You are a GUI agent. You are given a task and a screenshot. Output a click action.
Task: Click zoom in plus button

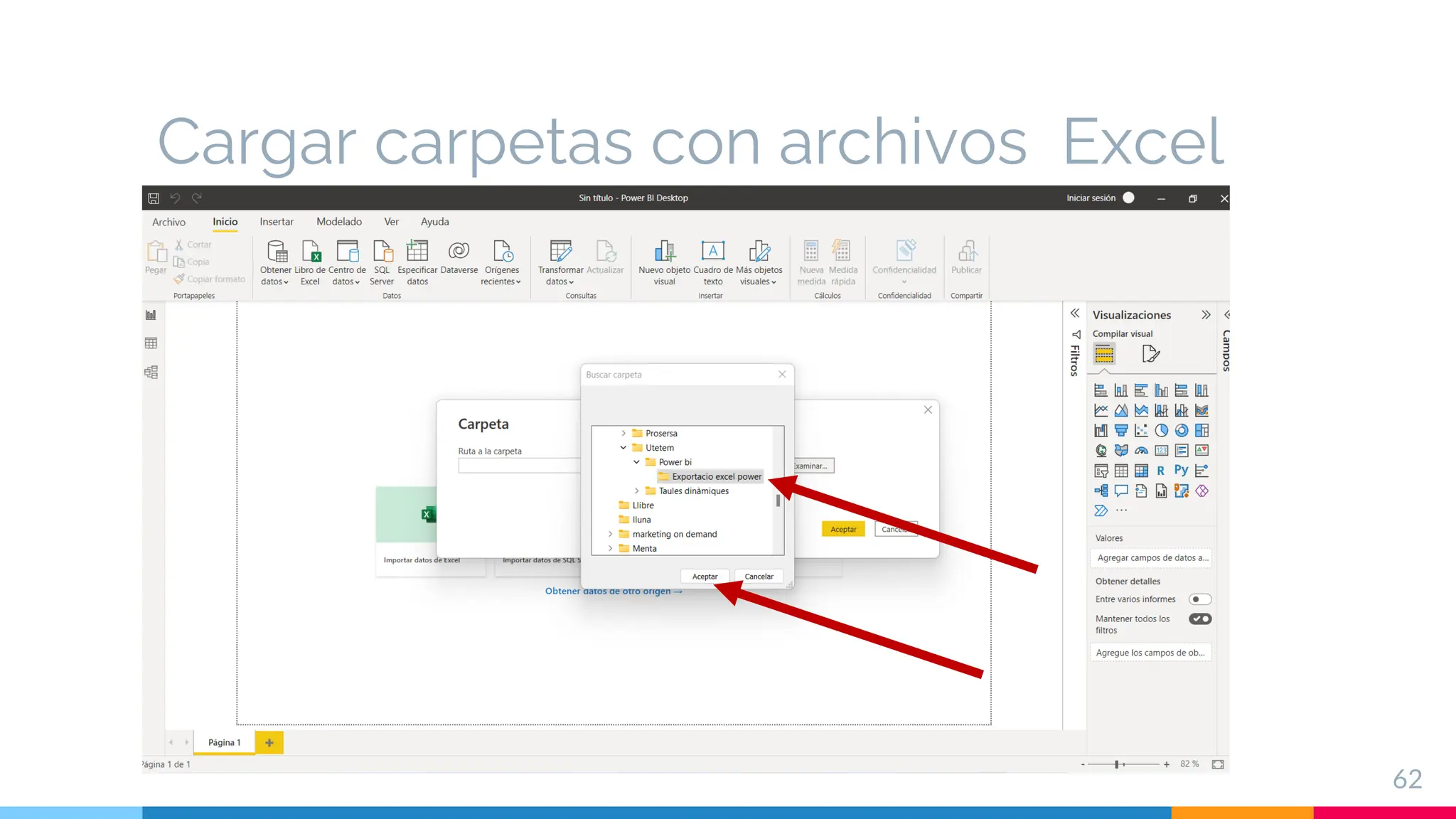[1167, 764]
